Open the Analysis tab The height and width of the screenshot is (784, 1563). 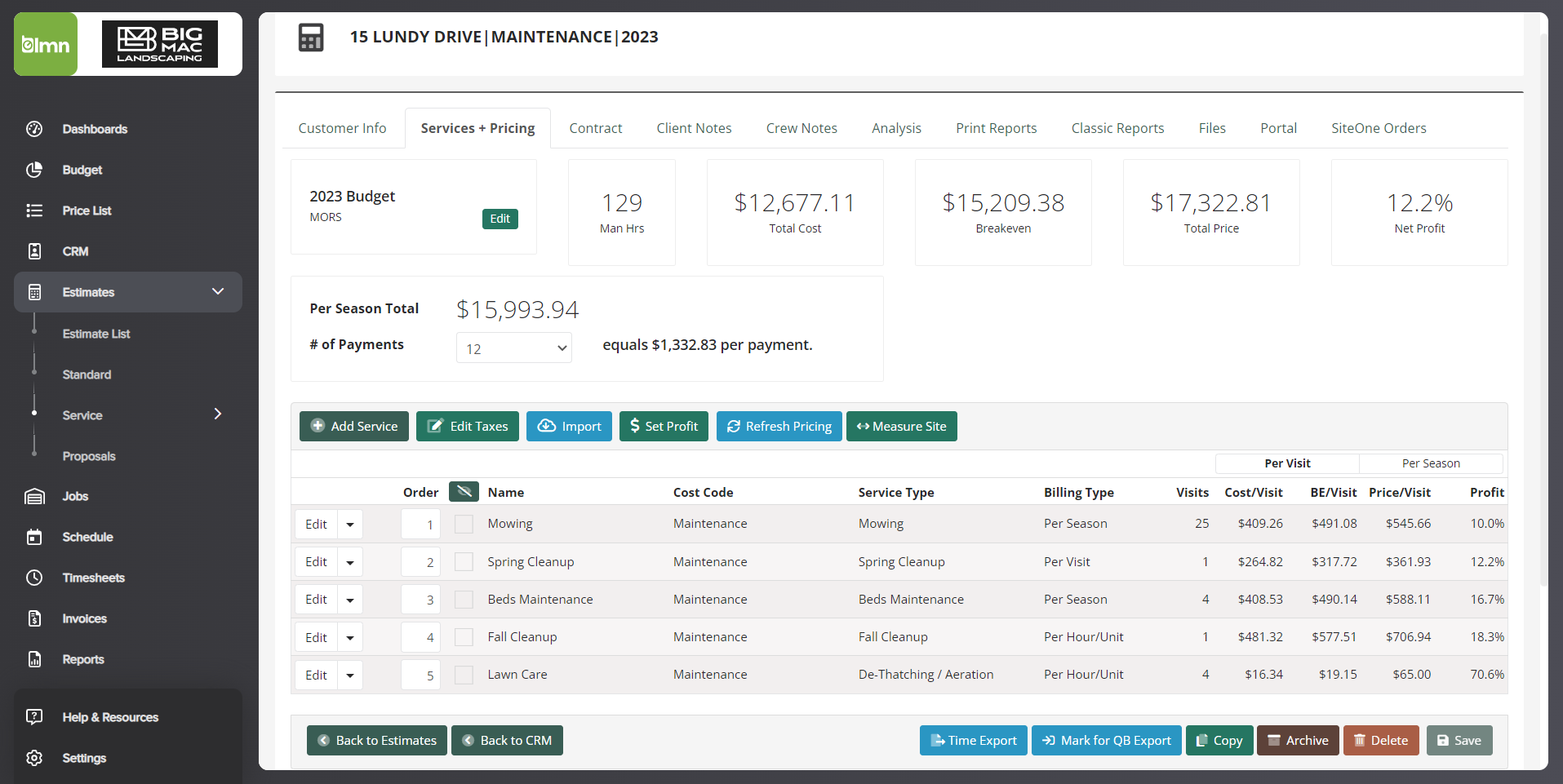(896, 128)
